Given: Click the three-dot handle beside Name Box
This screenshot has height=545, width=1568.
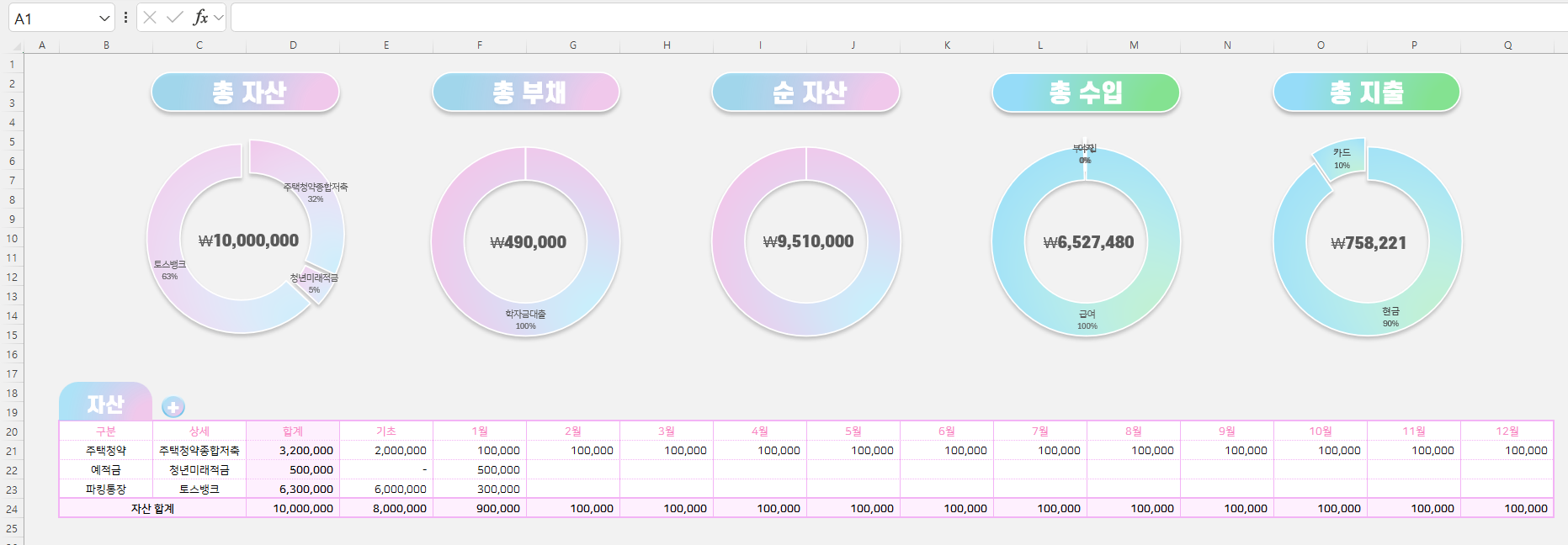Looking at the screenshot, I should (125, 18).
